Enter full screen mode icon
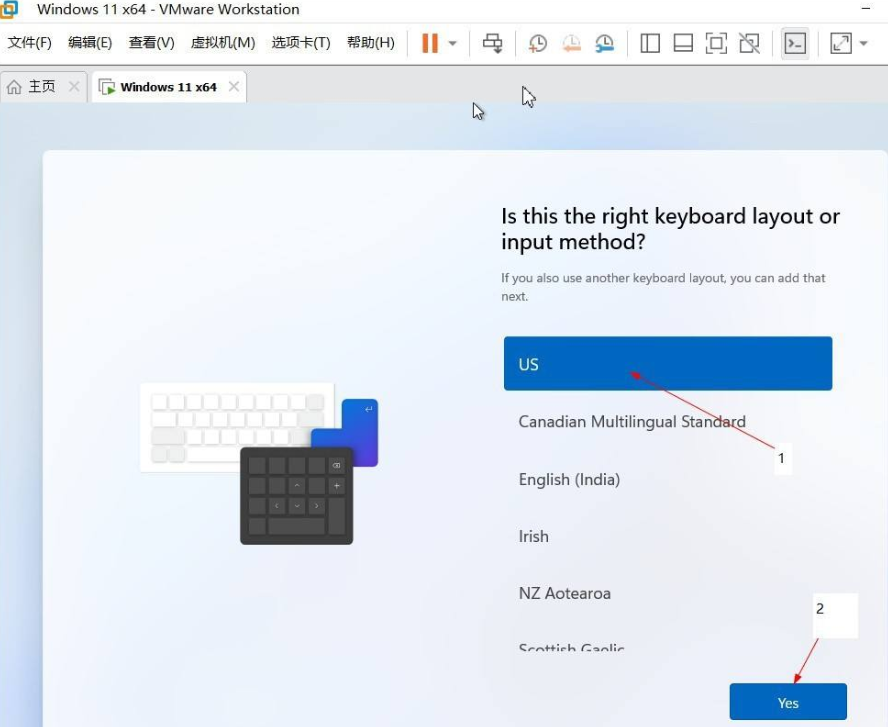The height and width of the screenshot is (727, 888). pos(716,43)
